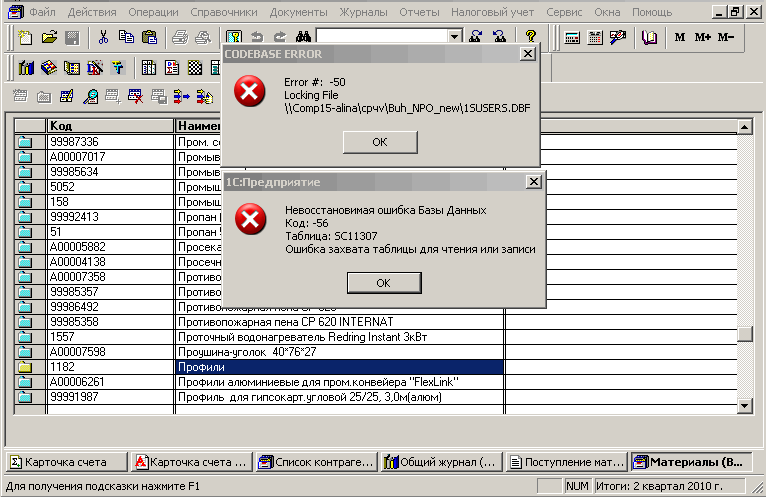This screenshot has height=497, width=766.
Task: Open the Calendar icon
Action: point(595,38)
